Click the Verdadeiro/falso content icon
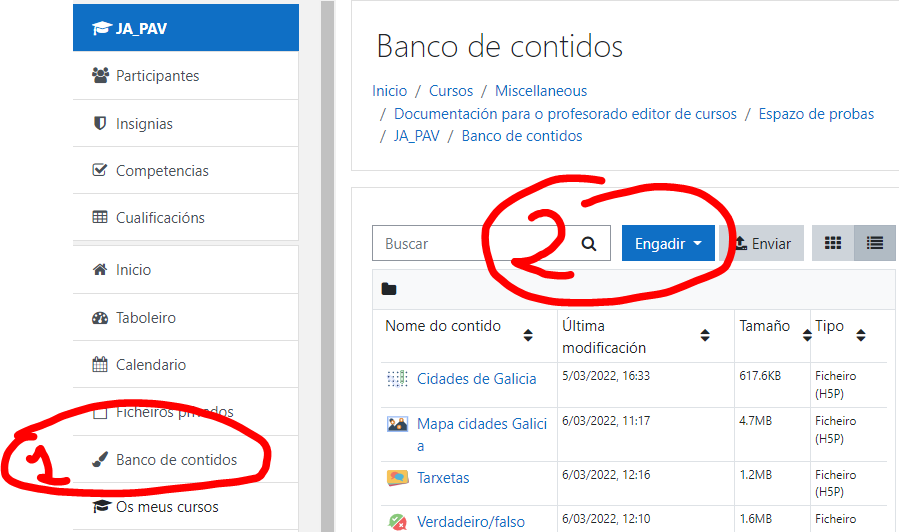The width and height of the screenshot is (899, 532). 397,521
